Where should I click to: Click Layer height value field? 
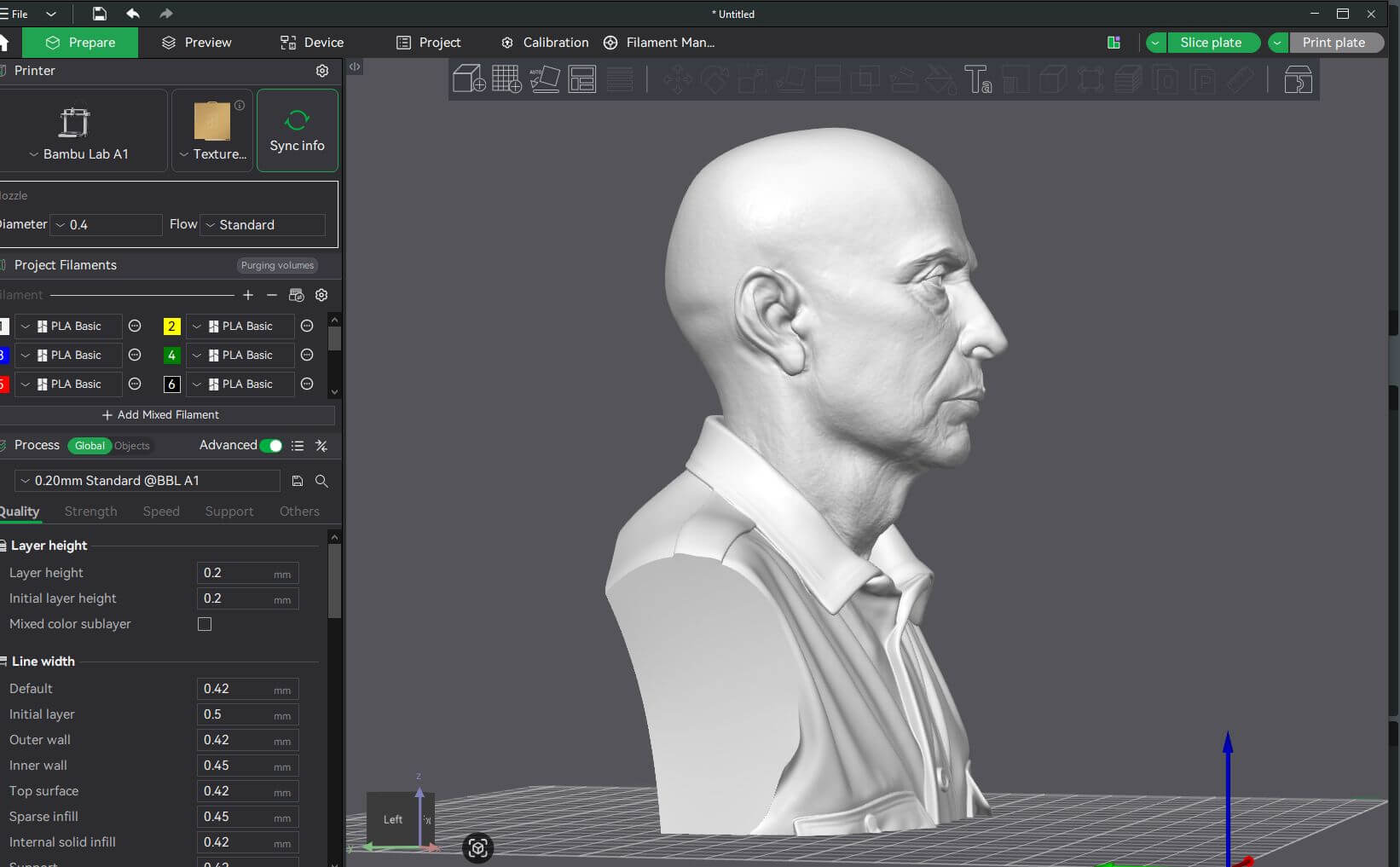click(248, 573)
